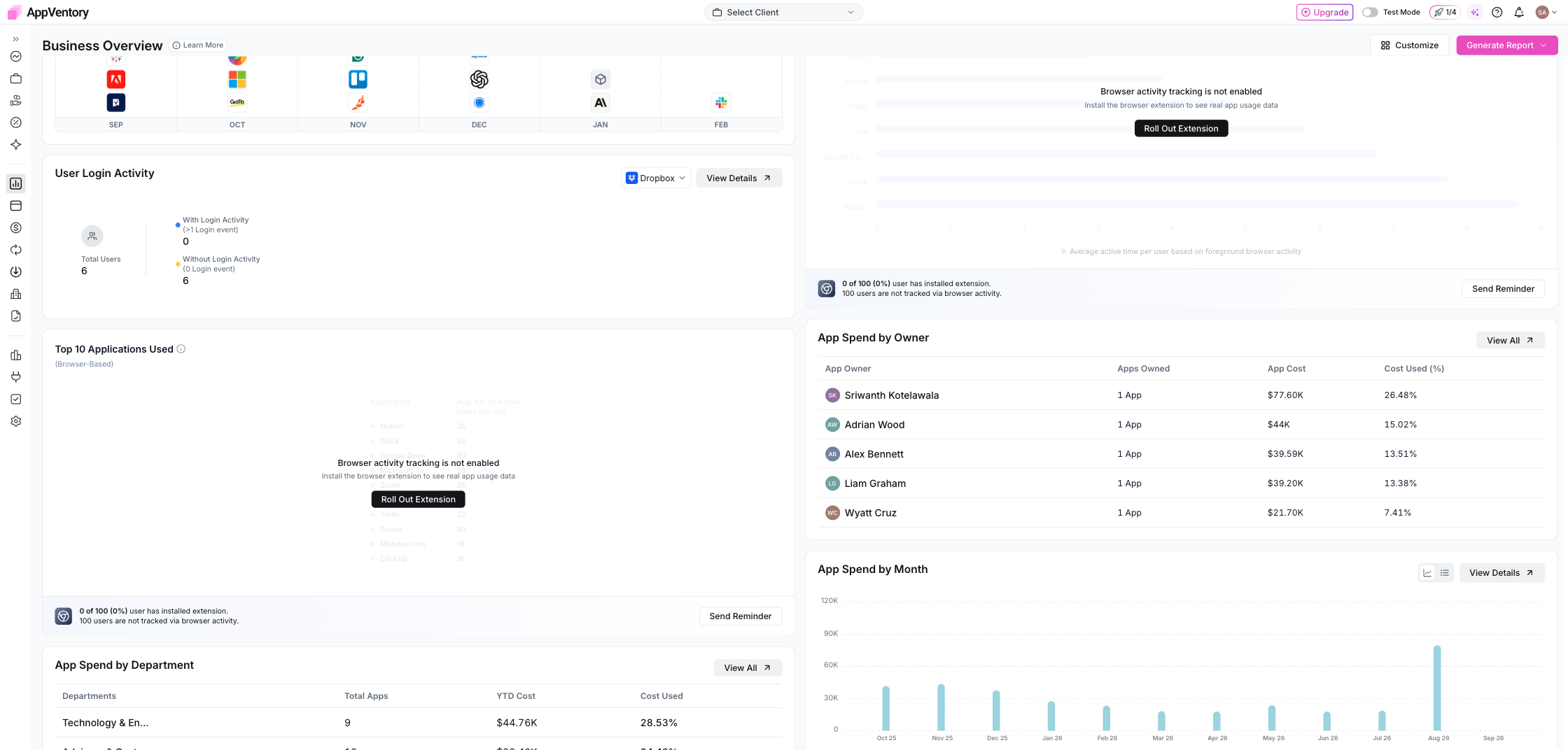Click the App Cost column header
Image resolution: width=1568 pixels, height=750 pixels.
coord(1286,369)
